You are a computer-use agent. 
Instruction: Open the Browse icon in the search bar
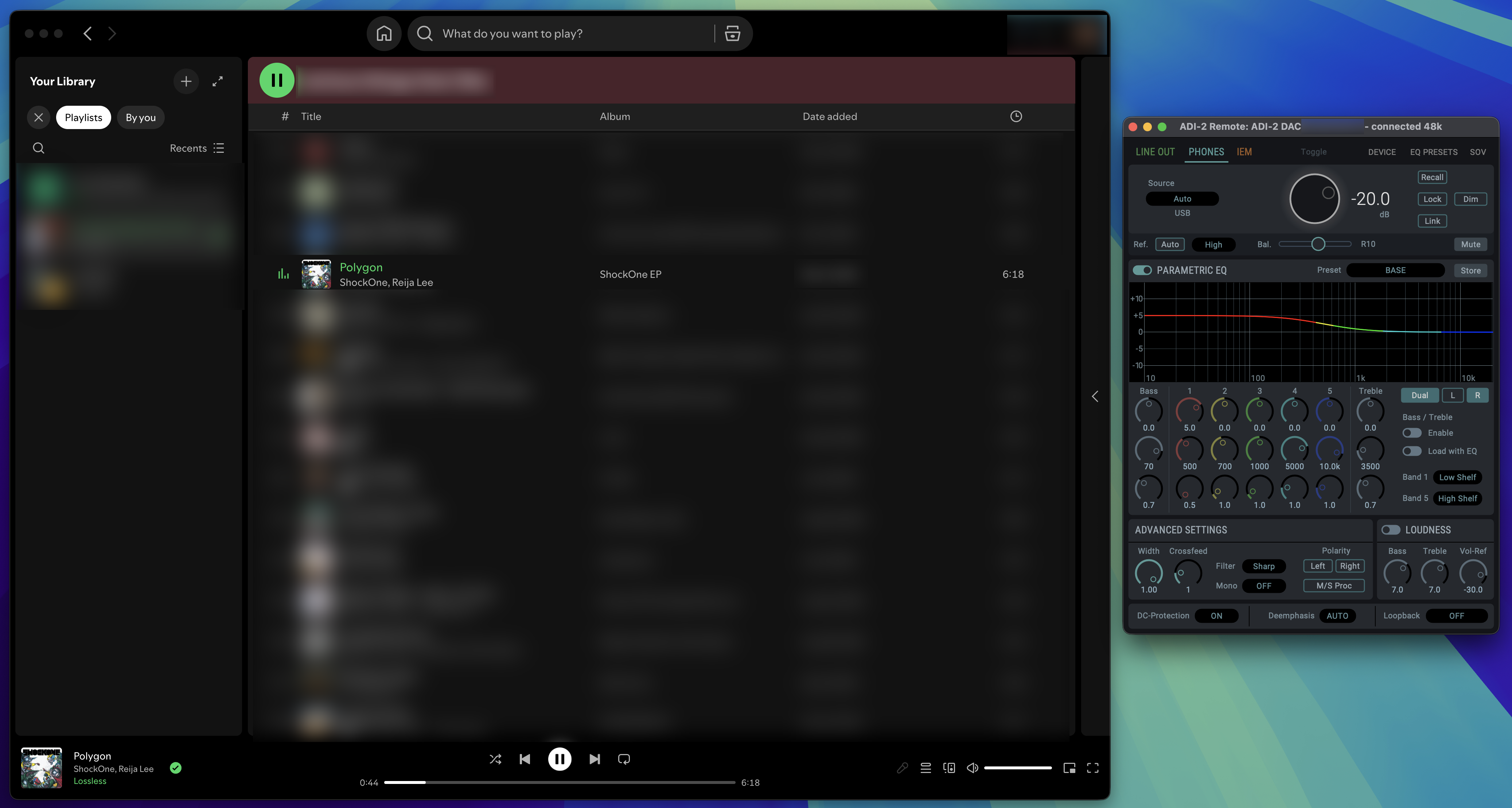coord(732,34)
